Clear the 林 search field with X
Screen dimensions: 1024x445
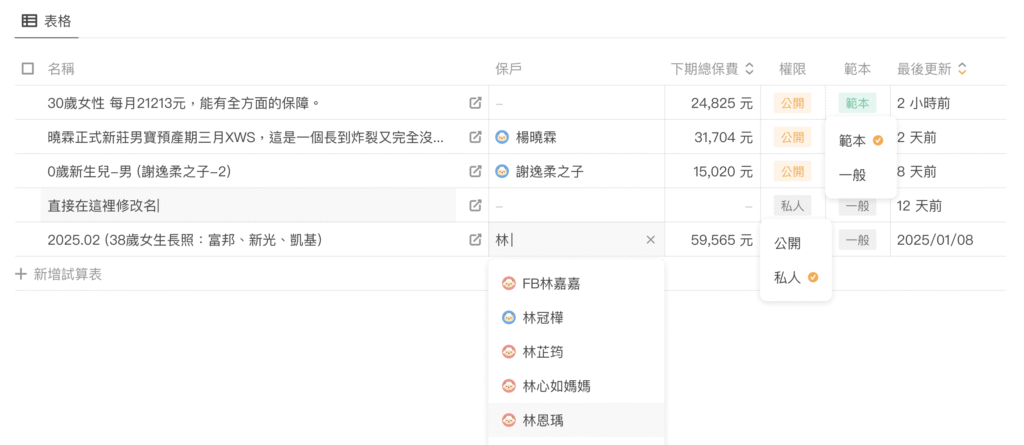[650, 240]
